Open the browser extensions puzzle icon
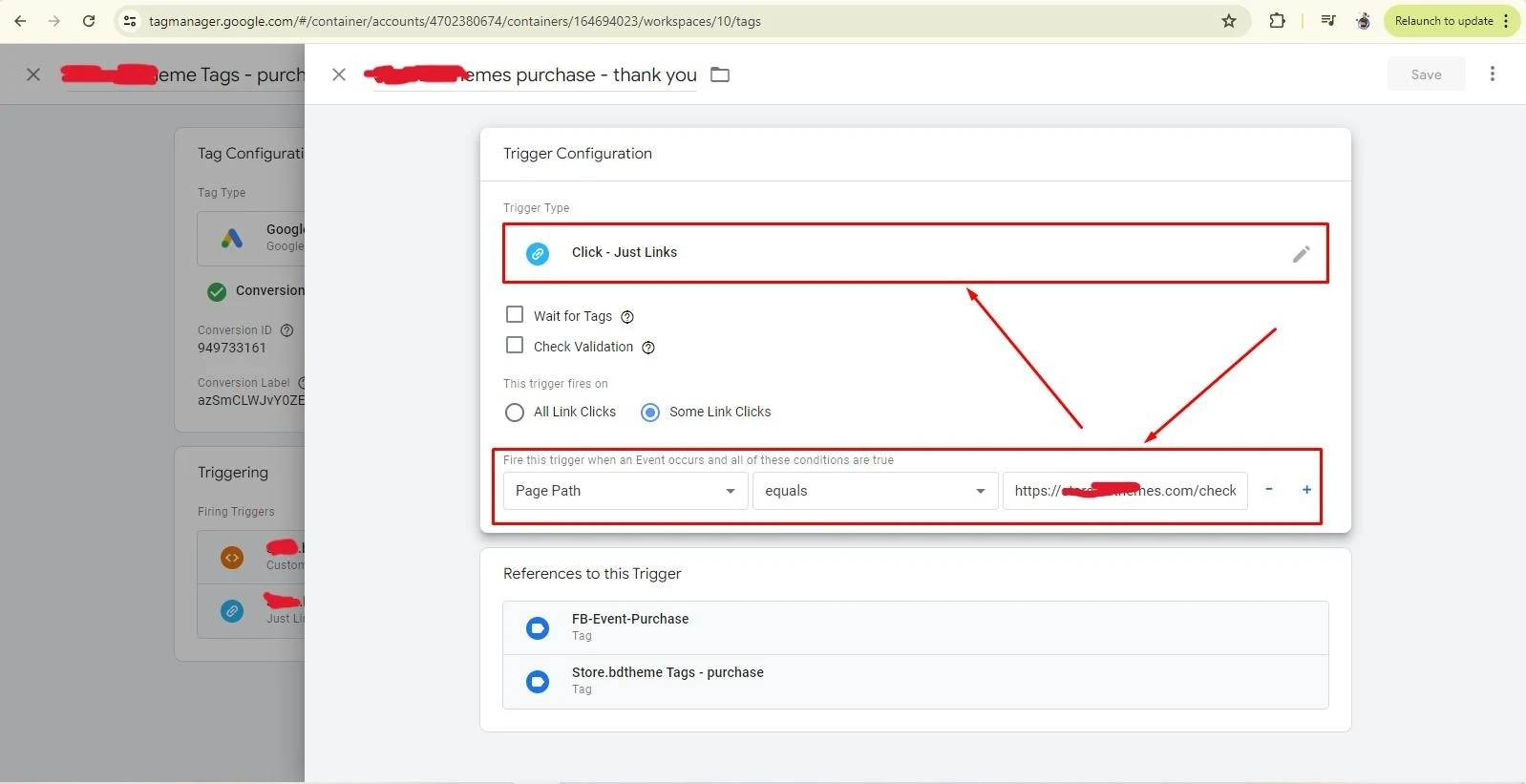The image size is (1526, 784). 1277,21
